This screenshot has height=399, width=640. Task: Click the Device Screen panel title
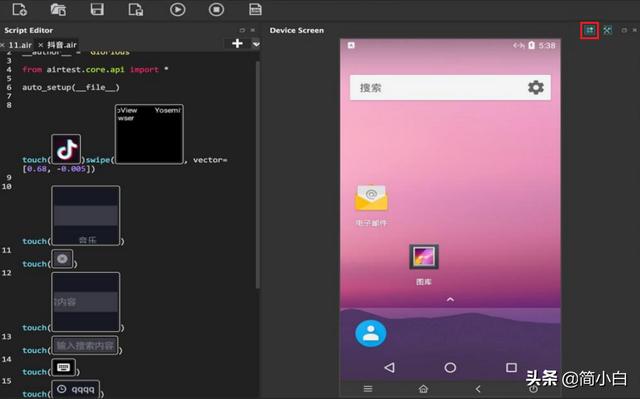(297, 30)
